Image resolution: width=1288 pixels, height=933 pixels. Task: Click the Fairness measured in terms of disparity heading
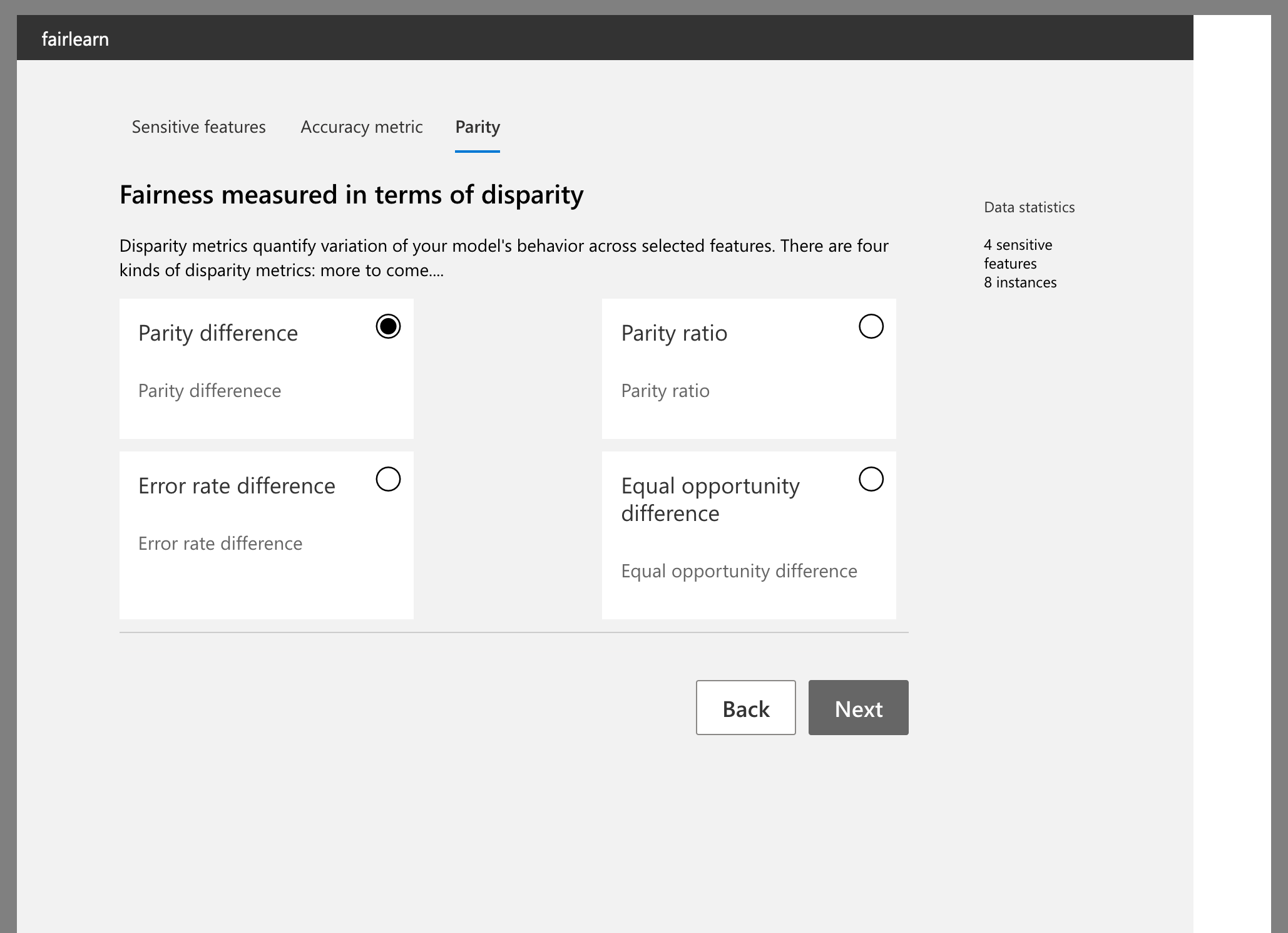[351, 194]
